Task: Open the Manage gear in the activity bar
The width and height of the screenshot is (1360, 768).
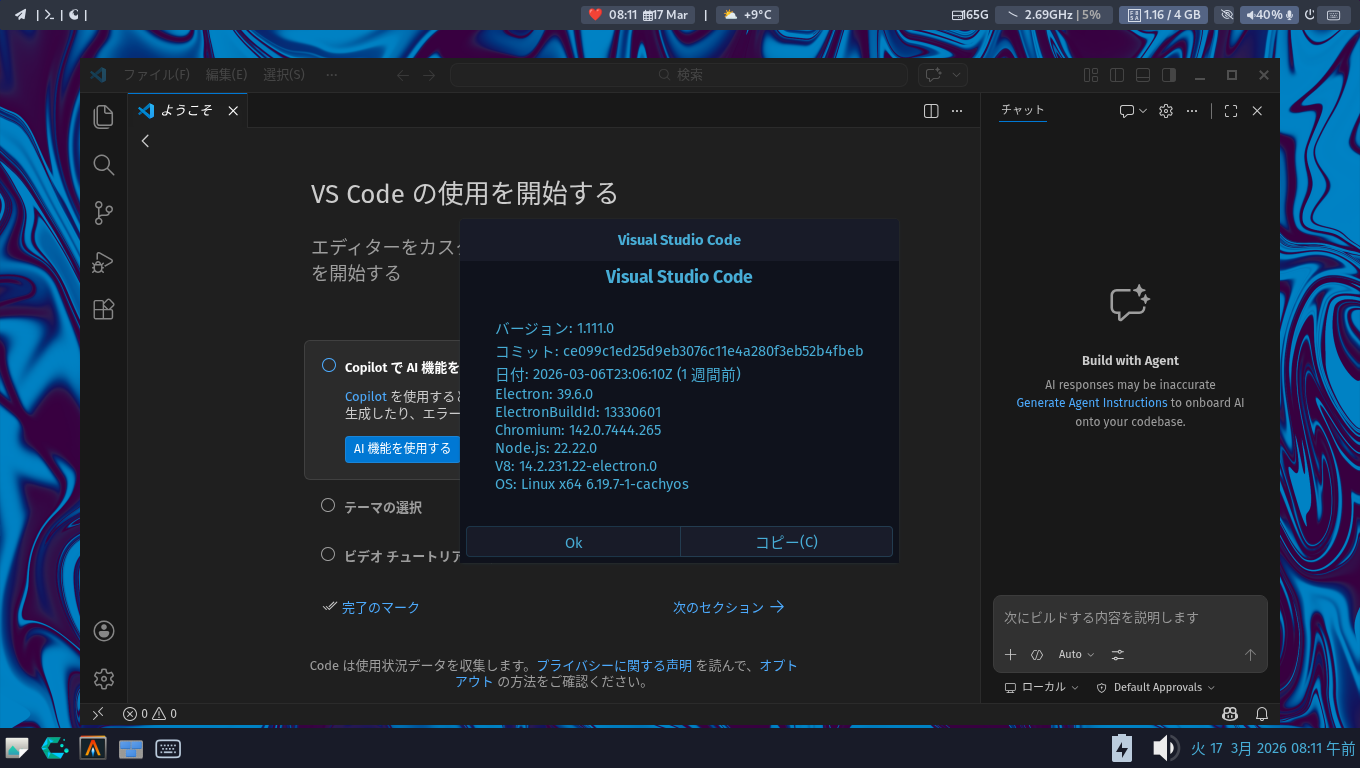Action: 103,679
